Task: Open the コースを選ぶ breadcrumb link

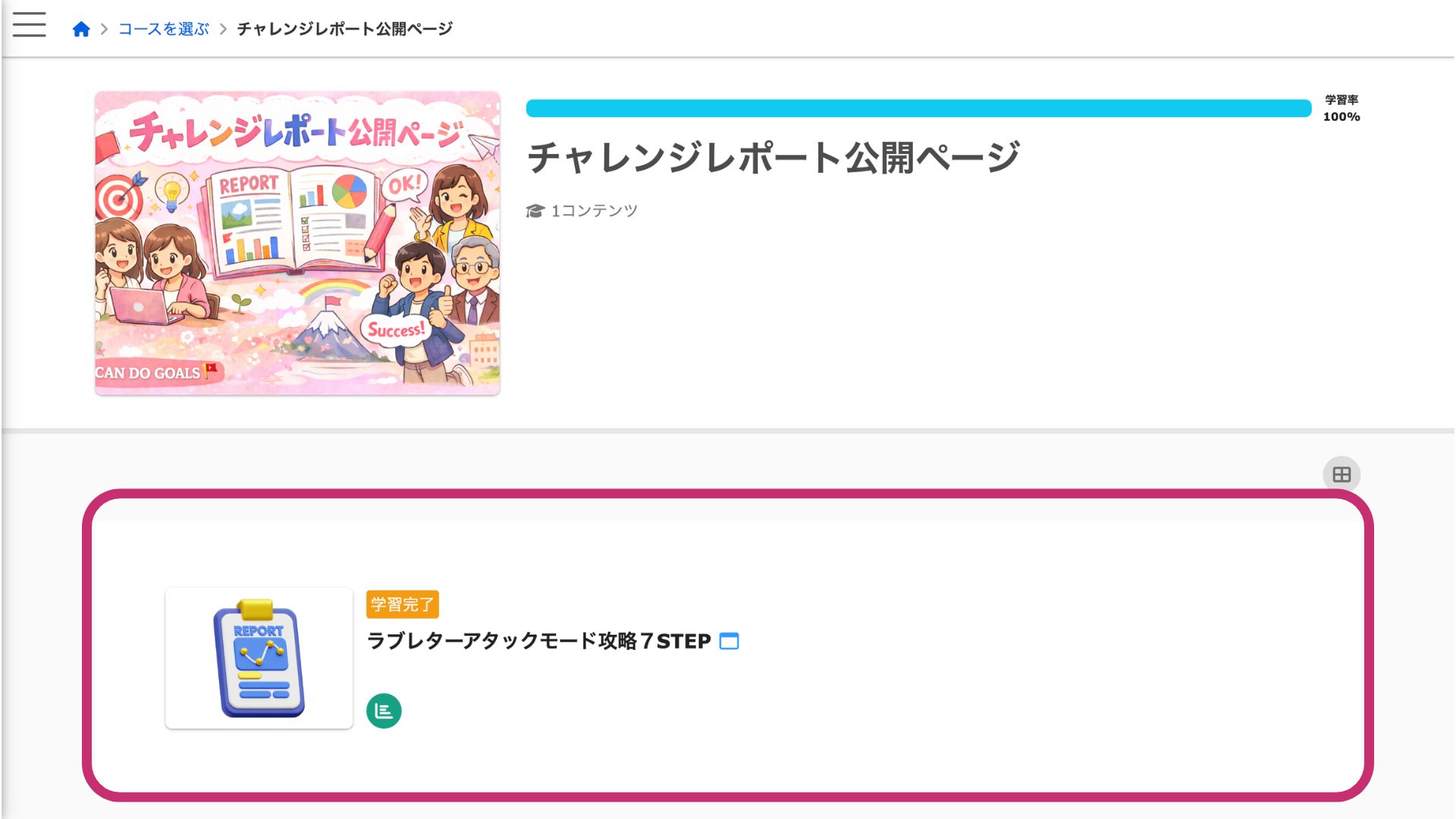Action: pos(163,30)
